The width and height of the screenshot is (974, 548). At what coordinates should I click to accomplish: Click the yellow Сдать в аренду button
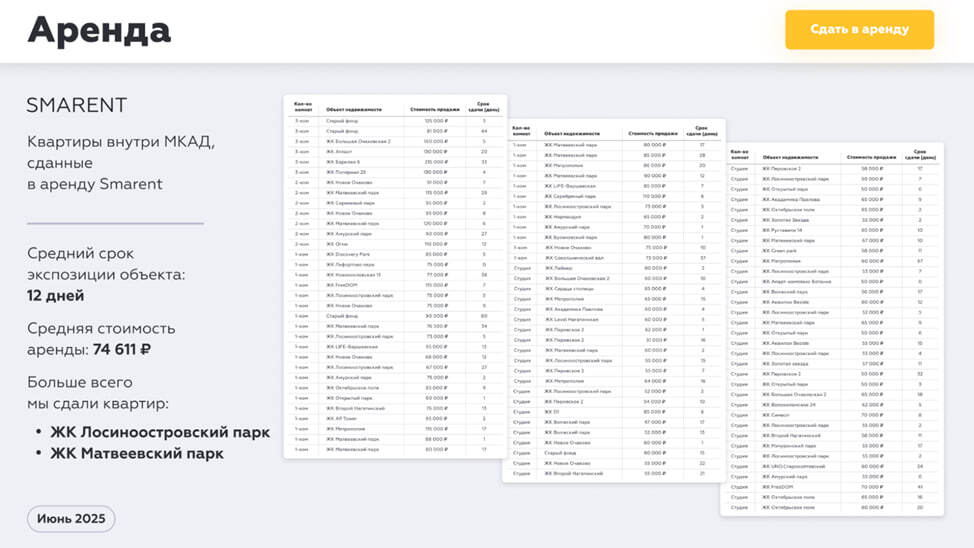click(x=859, y=29)
